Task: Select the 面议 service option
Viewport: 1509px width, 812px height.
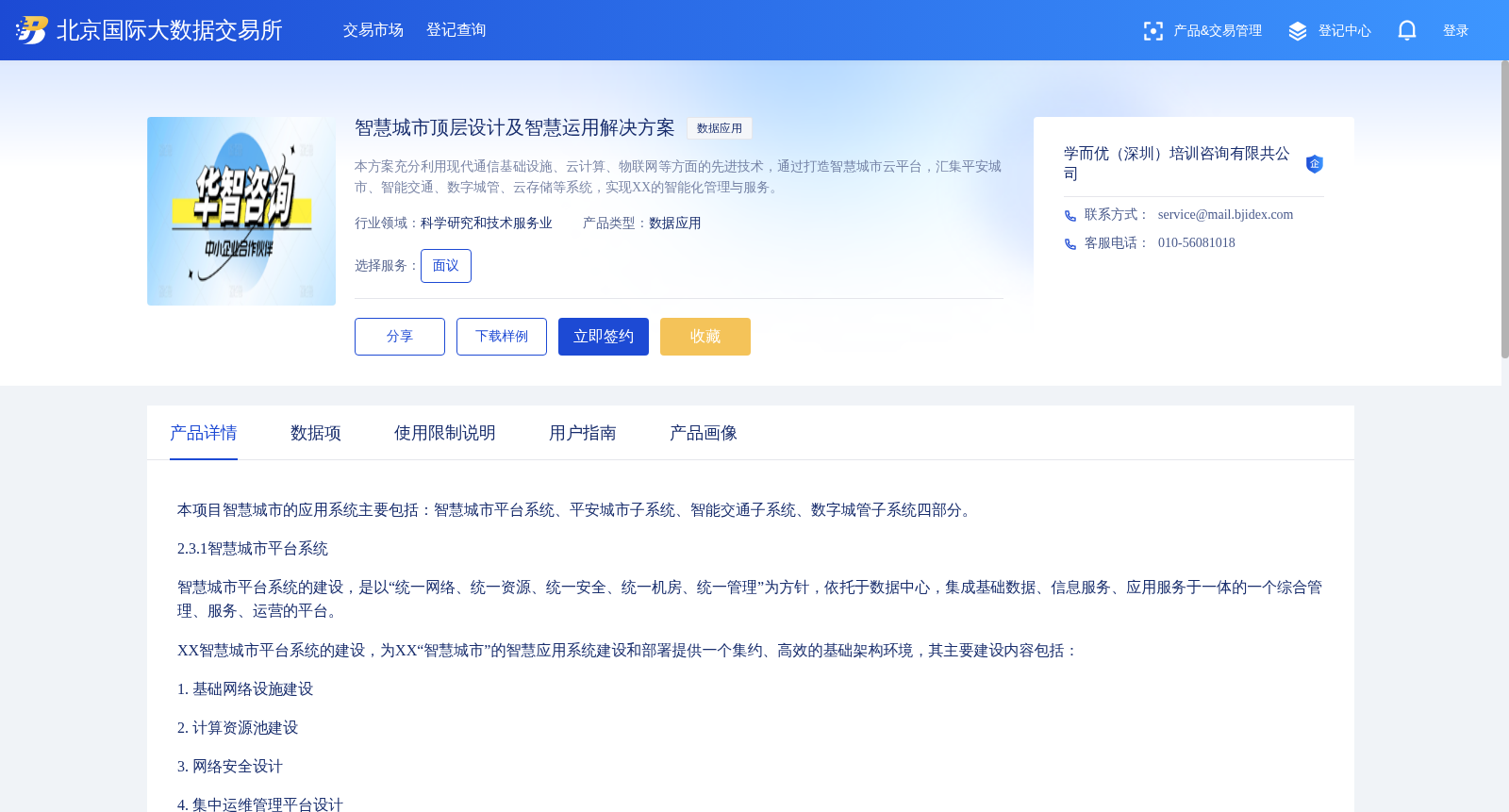Action: (x=446, y=266)
